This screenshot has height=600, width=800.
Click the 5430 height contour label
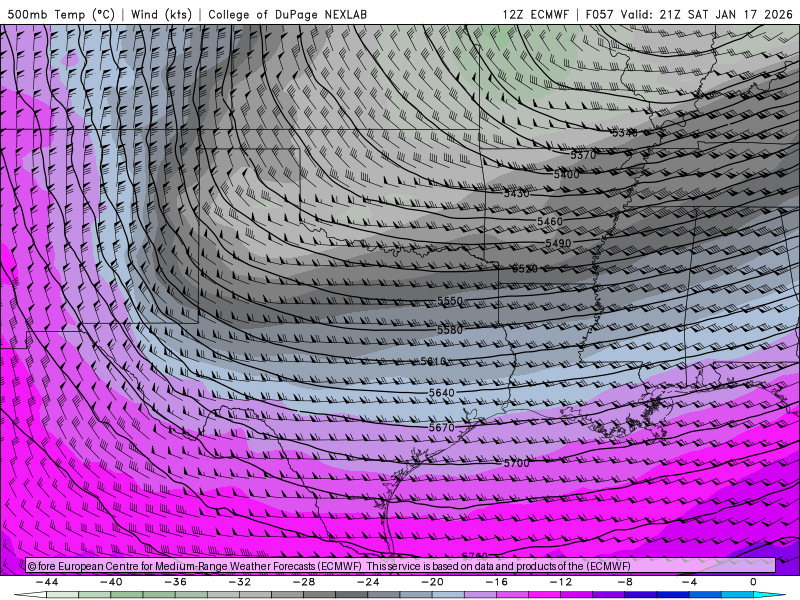(x=516, y=194)
